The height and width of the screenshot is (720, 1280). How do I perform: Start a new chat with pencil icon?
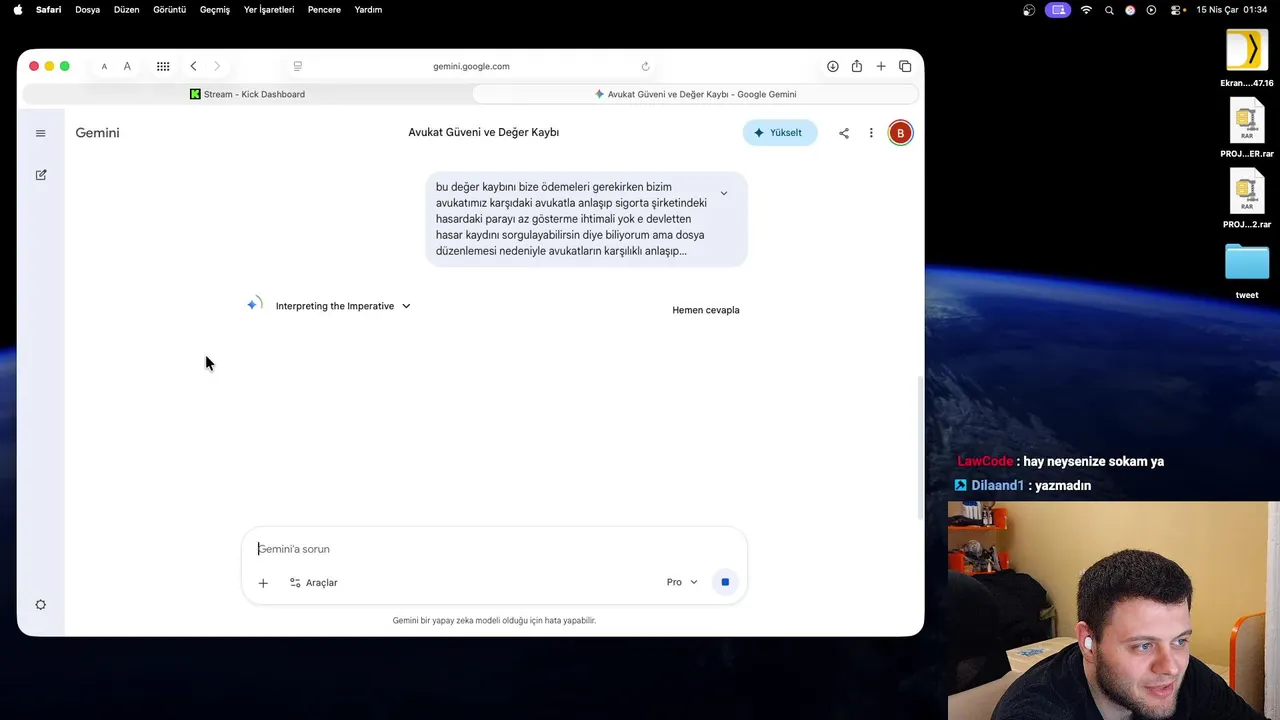[x=41, y=175]
